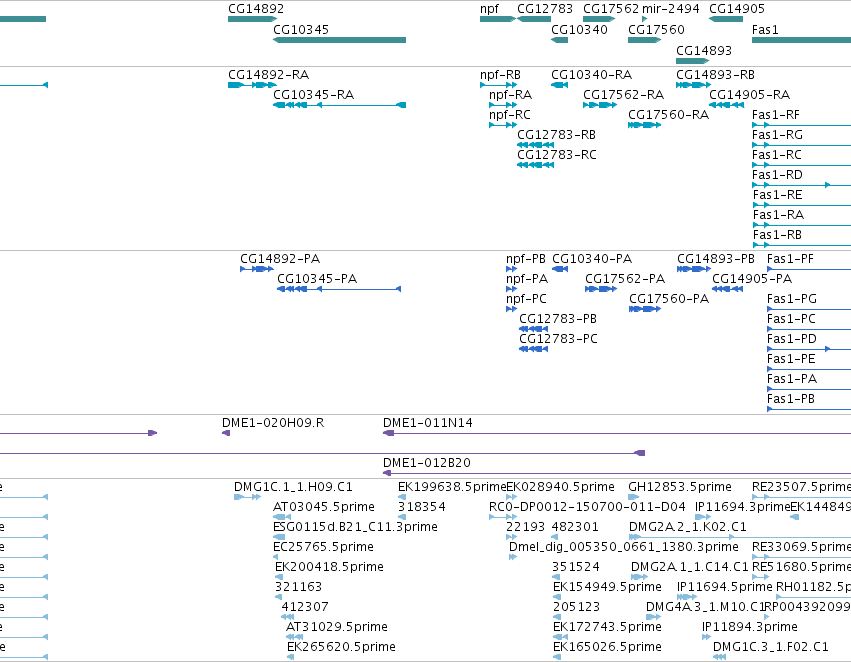Open the EC25765.5prime EST label
Image resolution: width=851 pixels, height=662 pixels.
click(x=323, y=548)
